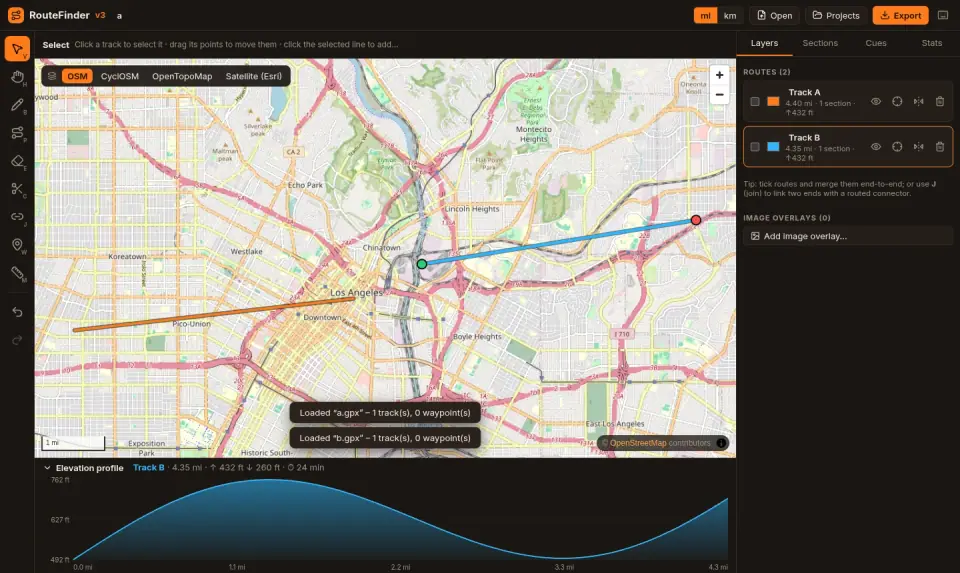
Task: Switch units to miles
Action: (x=705, y=15)
